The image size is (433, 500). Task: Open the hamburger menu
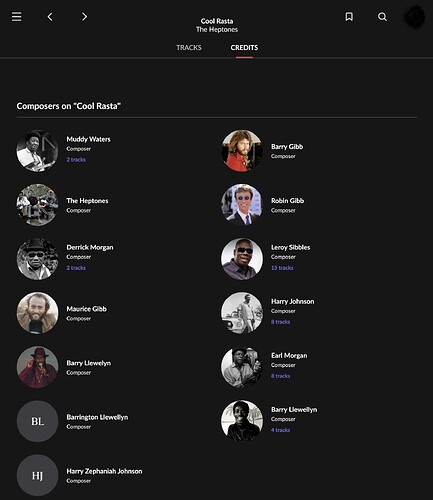click(x=17, y=17)
